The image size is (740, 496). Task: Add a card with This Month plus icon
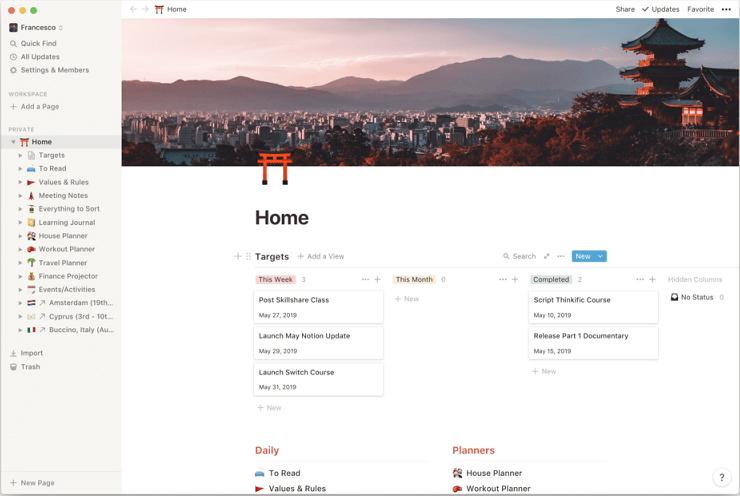tap(515, 279)
